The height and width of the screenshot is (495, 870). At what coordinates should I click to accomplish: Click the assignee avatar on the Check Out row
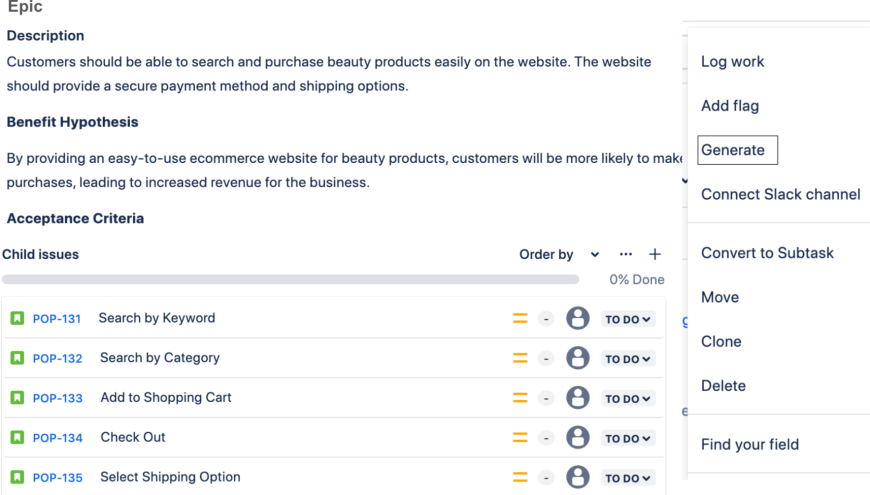[577, 438]
